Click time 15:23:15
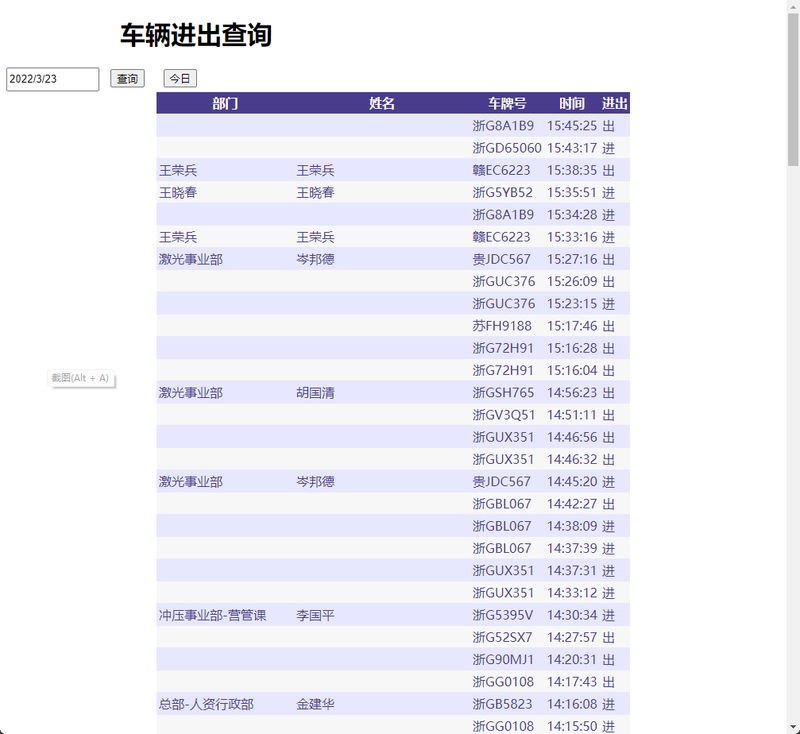The image size is (800, 734). pos(572,303)
